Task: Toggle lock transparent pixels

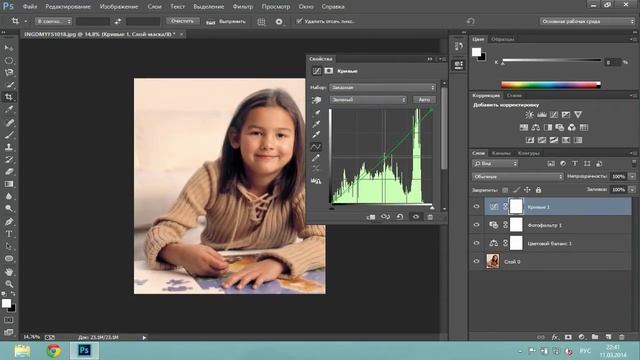Action: pos(505,190)
